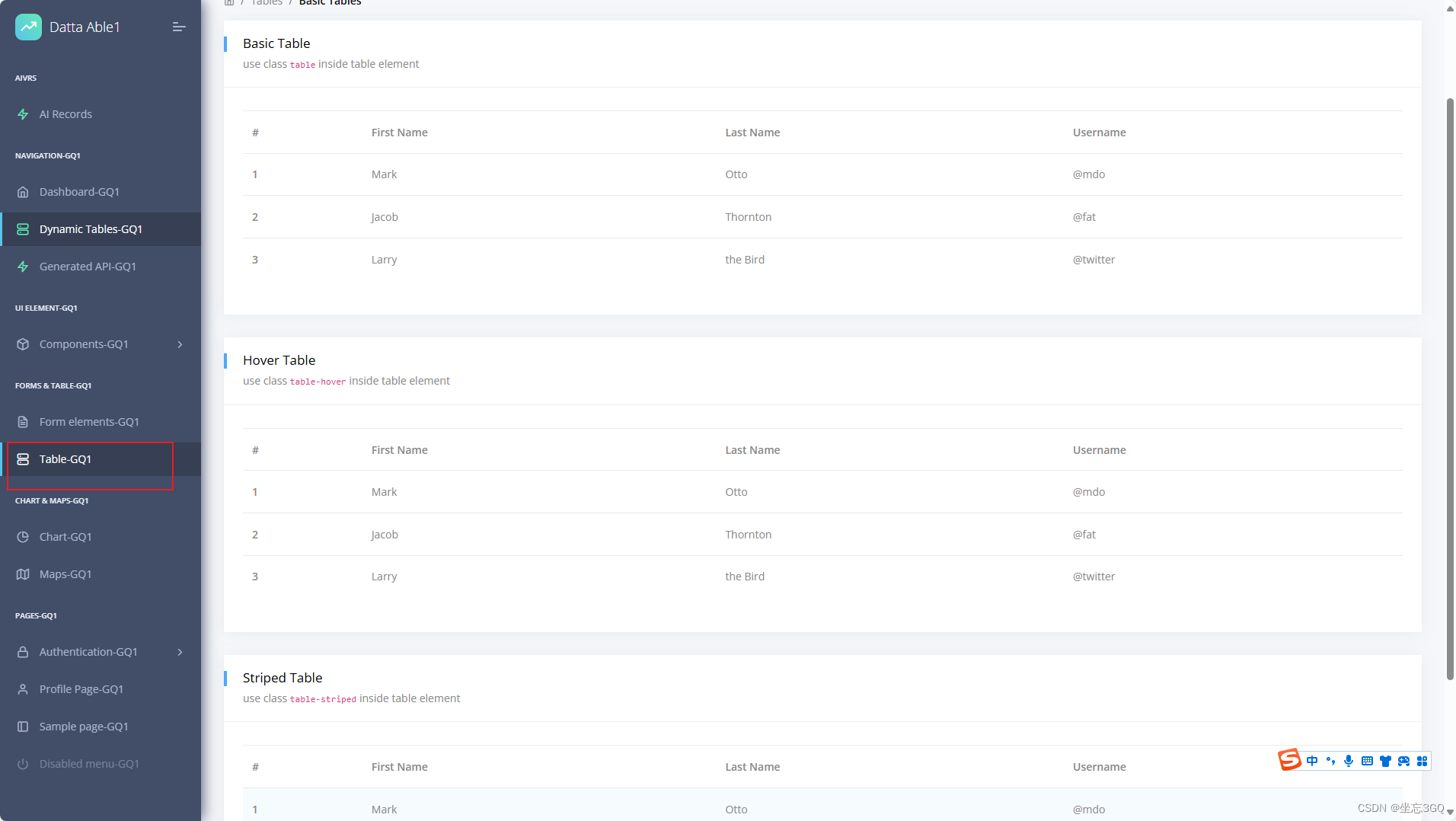Click the Dashboard-GQ1 home icon
This screenshot has width=1456, height=821.
coord(24,192)
